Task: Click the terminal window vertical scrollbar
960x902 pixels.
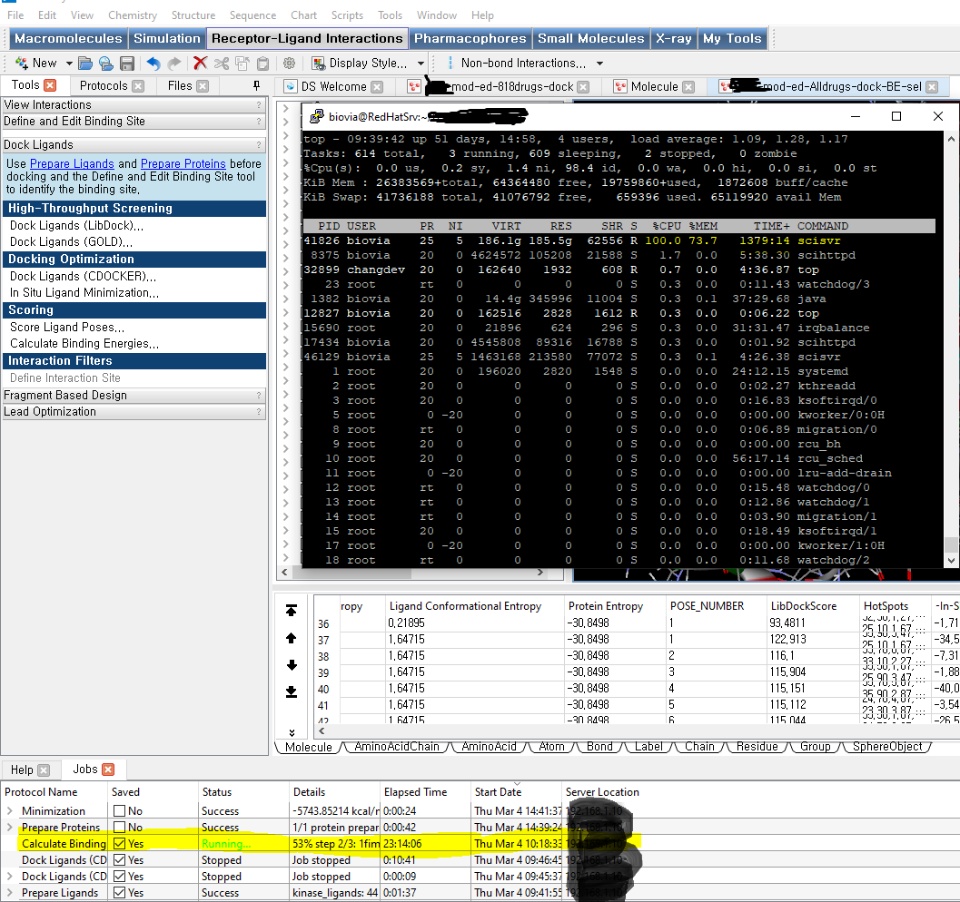Action: [951, 349]
